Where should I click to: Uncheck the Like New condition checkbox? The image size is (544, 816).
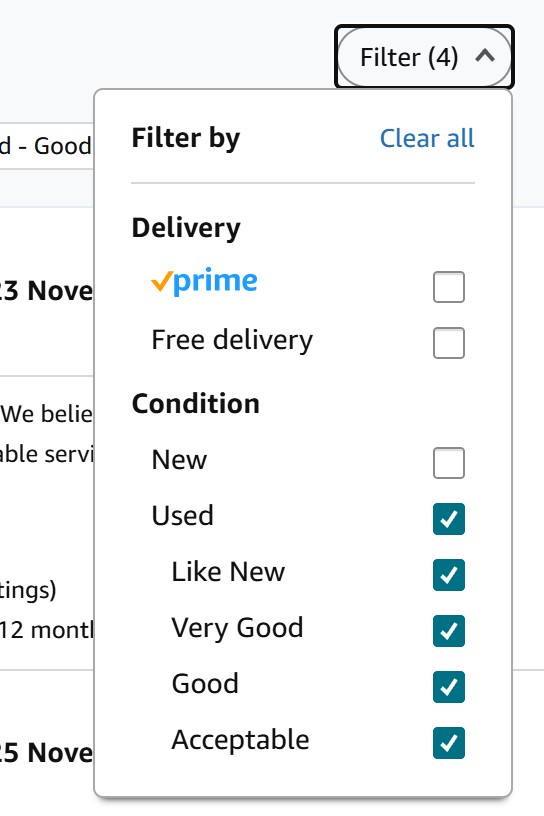tap(449, 575)
